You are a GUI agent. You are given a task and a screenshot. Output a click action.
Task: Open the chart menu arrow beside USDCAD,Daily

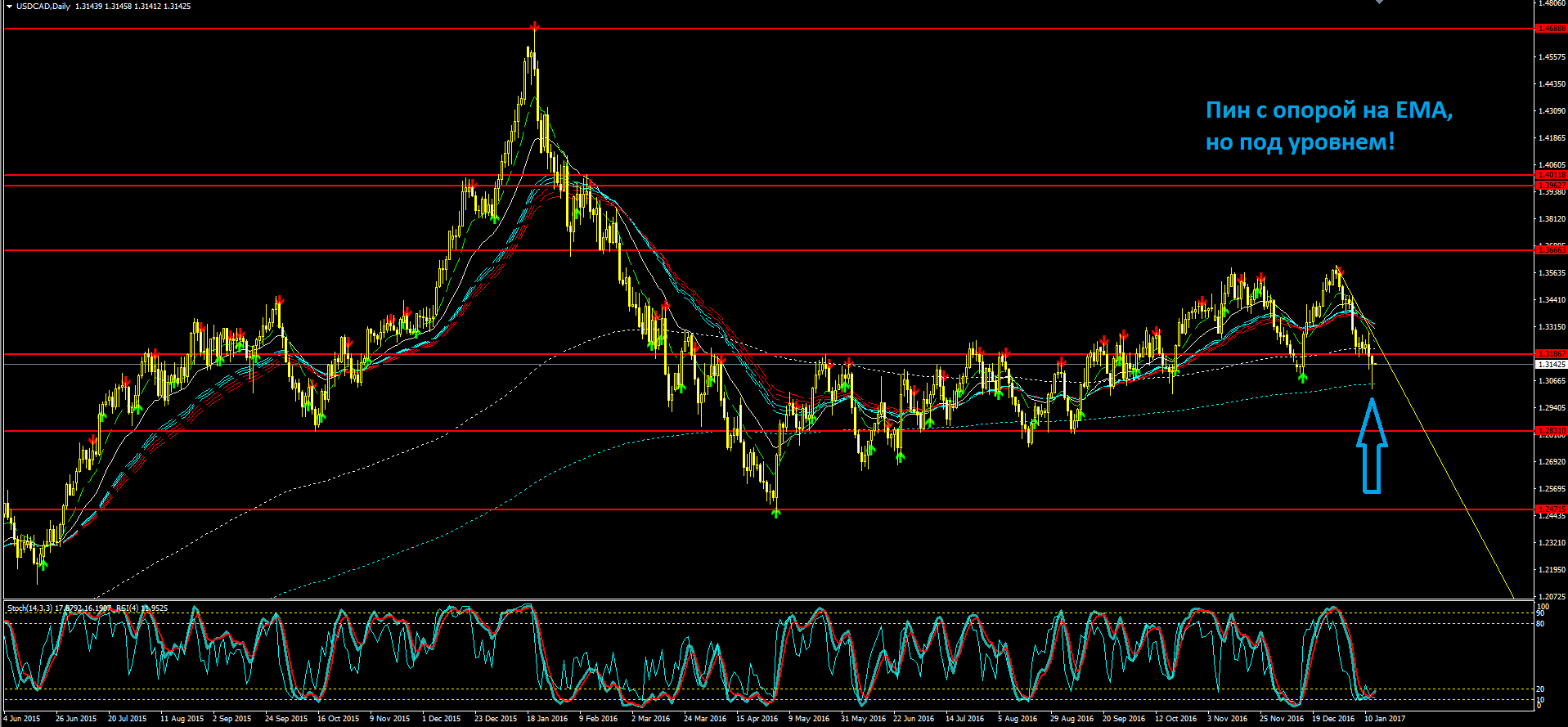tap(9, 7)
